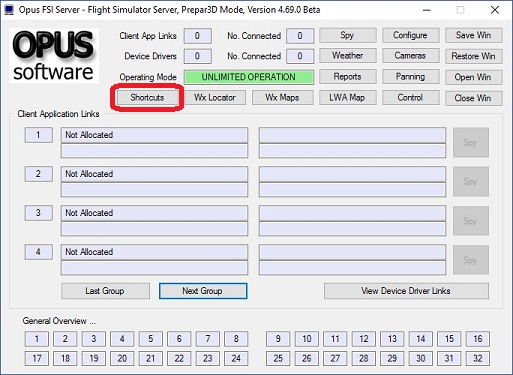
Task: Click the UNLIMITED OPERATION mode indicator
Action: click(249, 77)
